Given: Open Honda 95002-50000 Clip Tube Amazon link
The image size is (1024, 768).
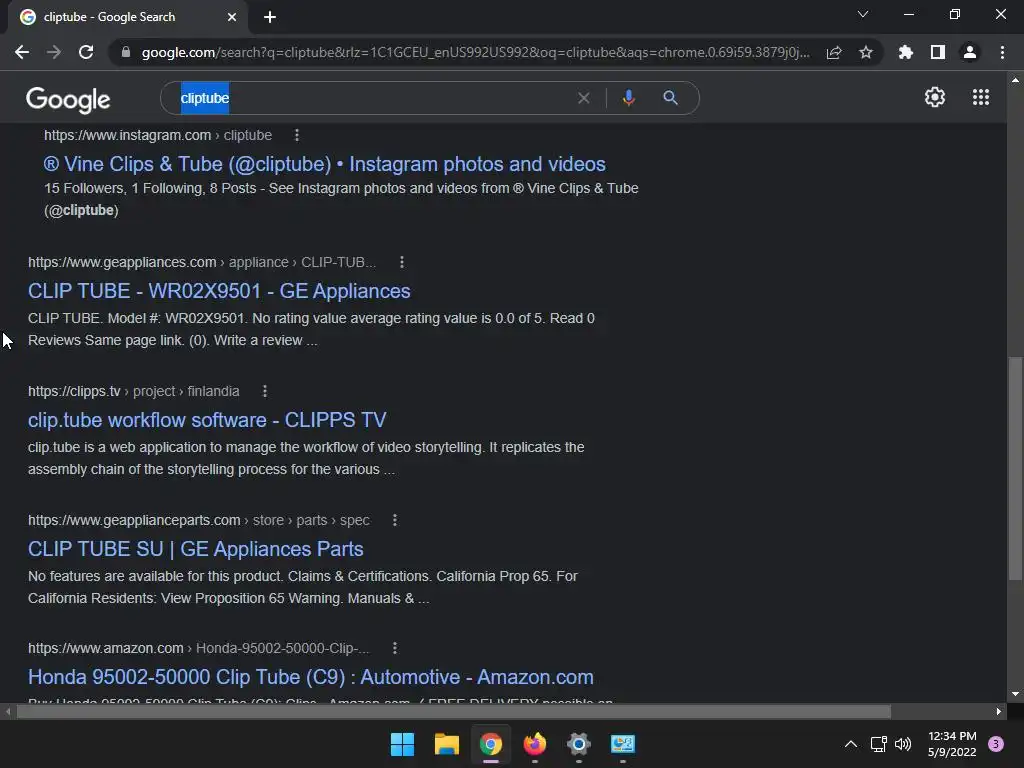Looking at the screenshot, I should pyautogui.click(x=311, y=677).
